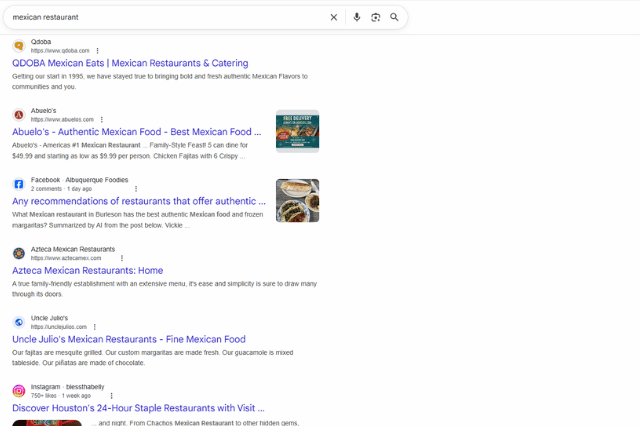Image resolution: width=640 pixels, height=426 pixels.
Task: Click the Instagram favicon on blessthabelly result
Action: pyautogui.click(x=19, y=391)
